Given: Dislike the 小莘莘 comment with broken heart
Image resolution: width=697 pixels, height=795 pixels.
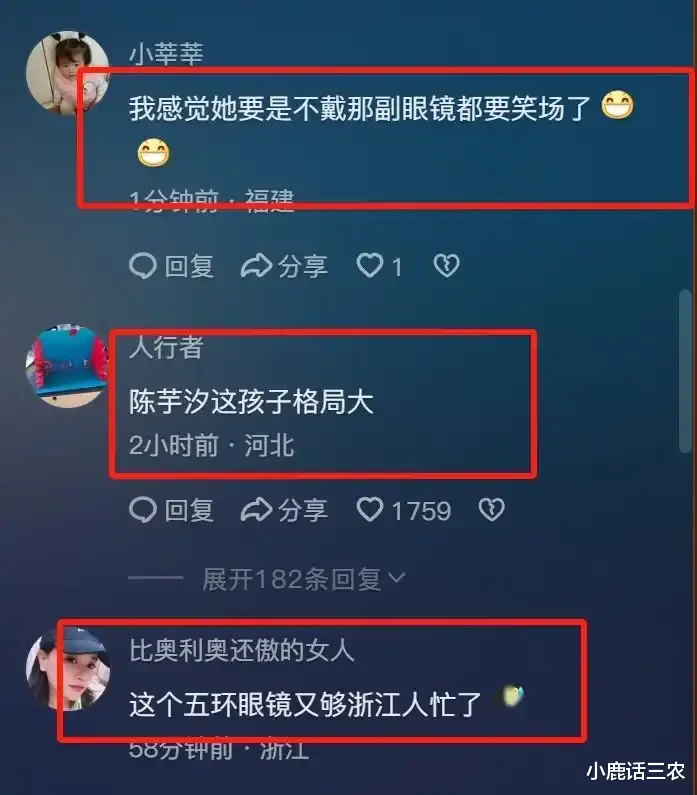Looking at the screenshot, I should 447,266.
